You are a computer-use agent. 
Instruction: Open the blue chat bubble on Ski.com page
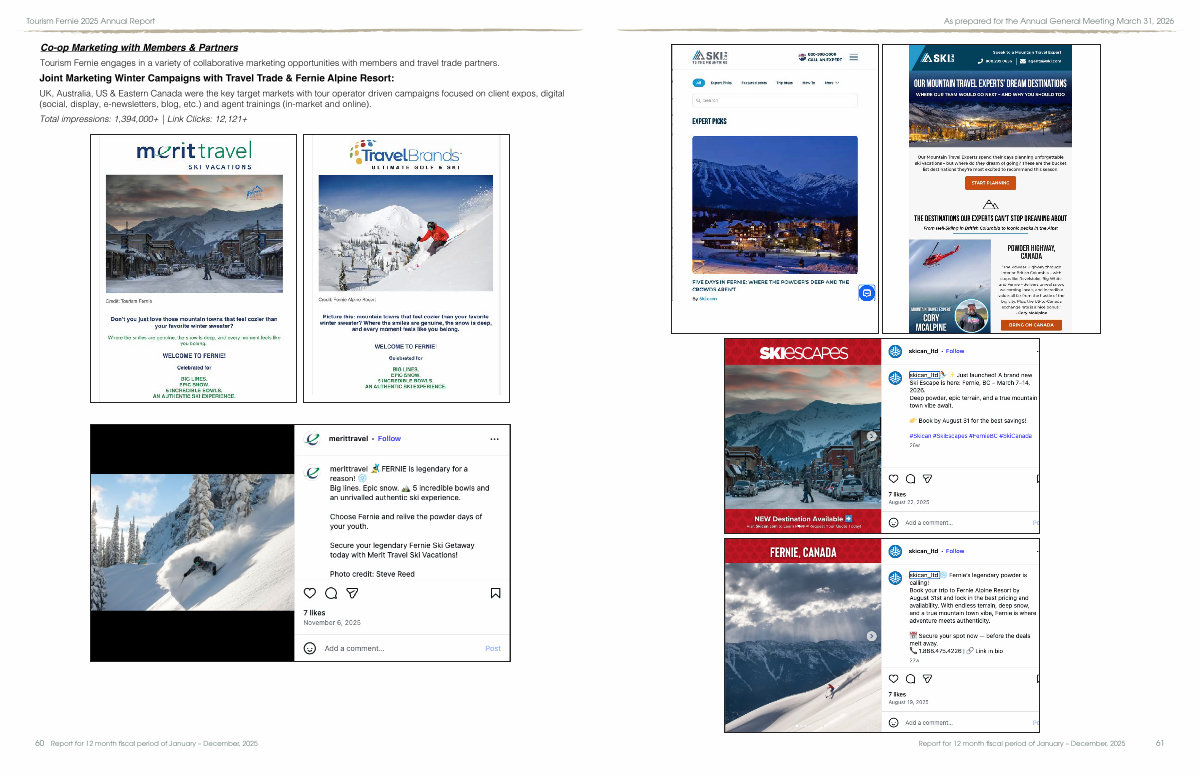tap(867, 293)
